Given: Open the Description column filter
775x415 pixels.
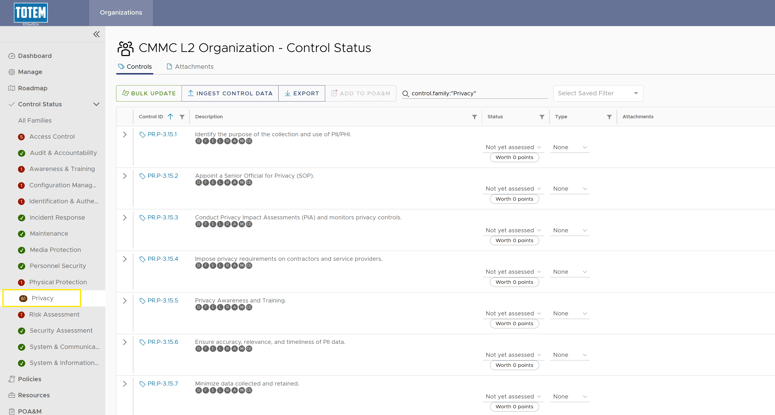Looking at the screenshot, I should [474, 117].
